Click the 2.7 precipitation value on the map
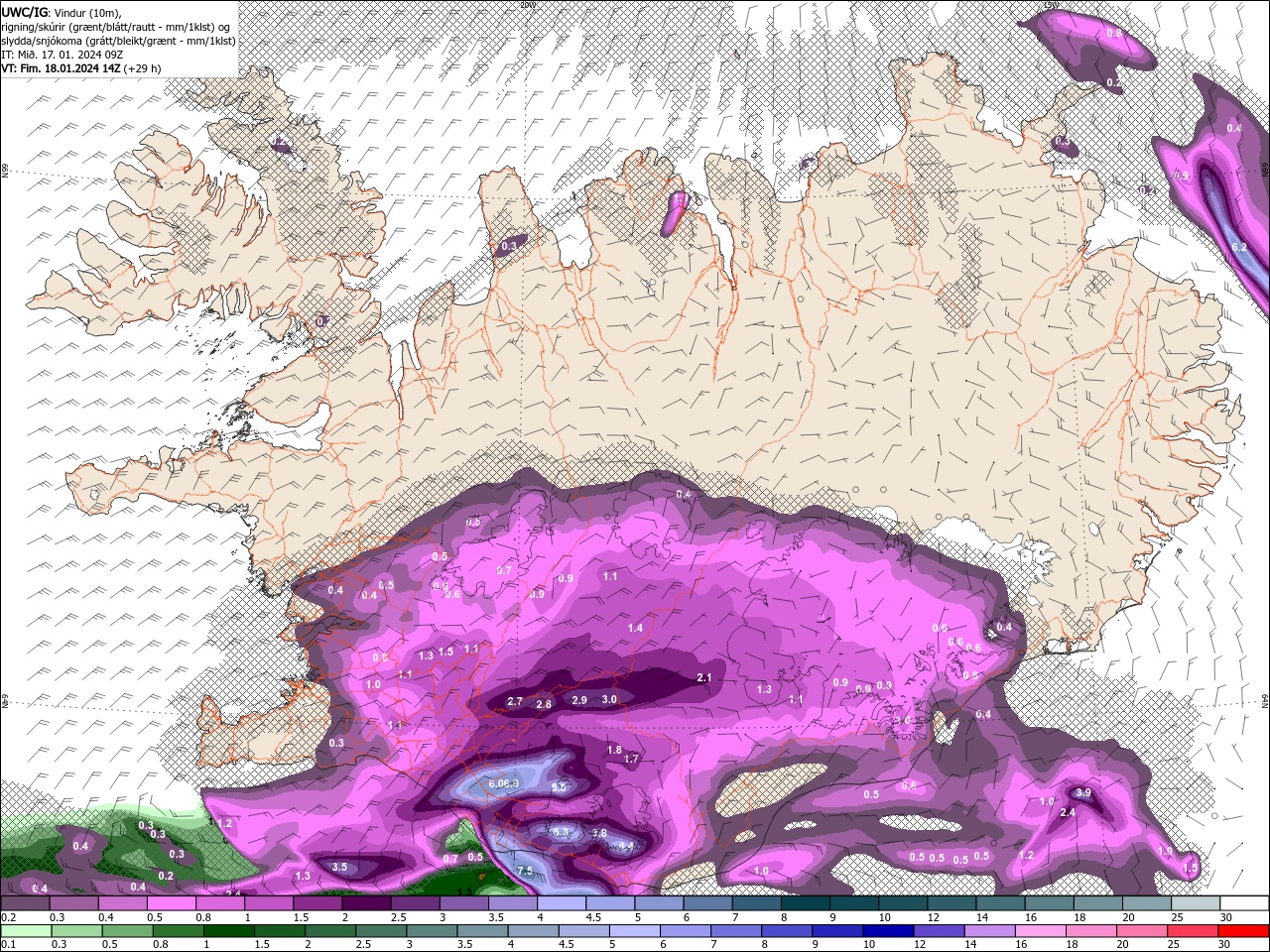 coord(515,702)
